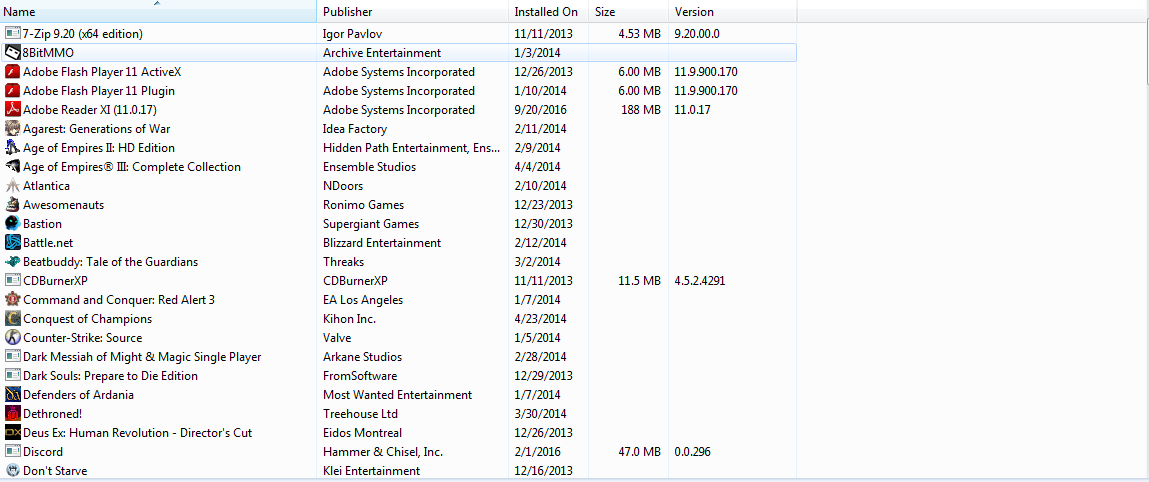Screen dimensions: 1149x482
Task: Select the Awesomenauts entry name
Action: 64,205
